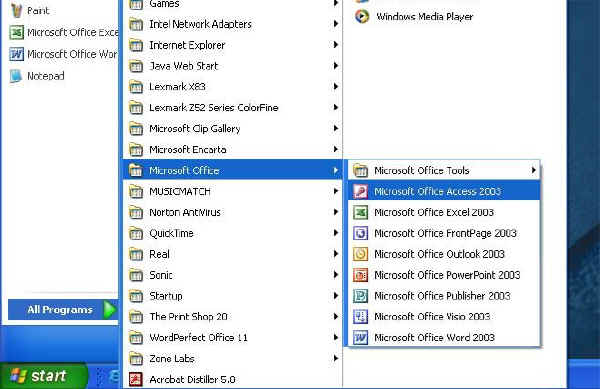Viewport: 600px width, 389px height.
Task: Click the PowerPoint 2003 icon
Action: click(360, 275)
